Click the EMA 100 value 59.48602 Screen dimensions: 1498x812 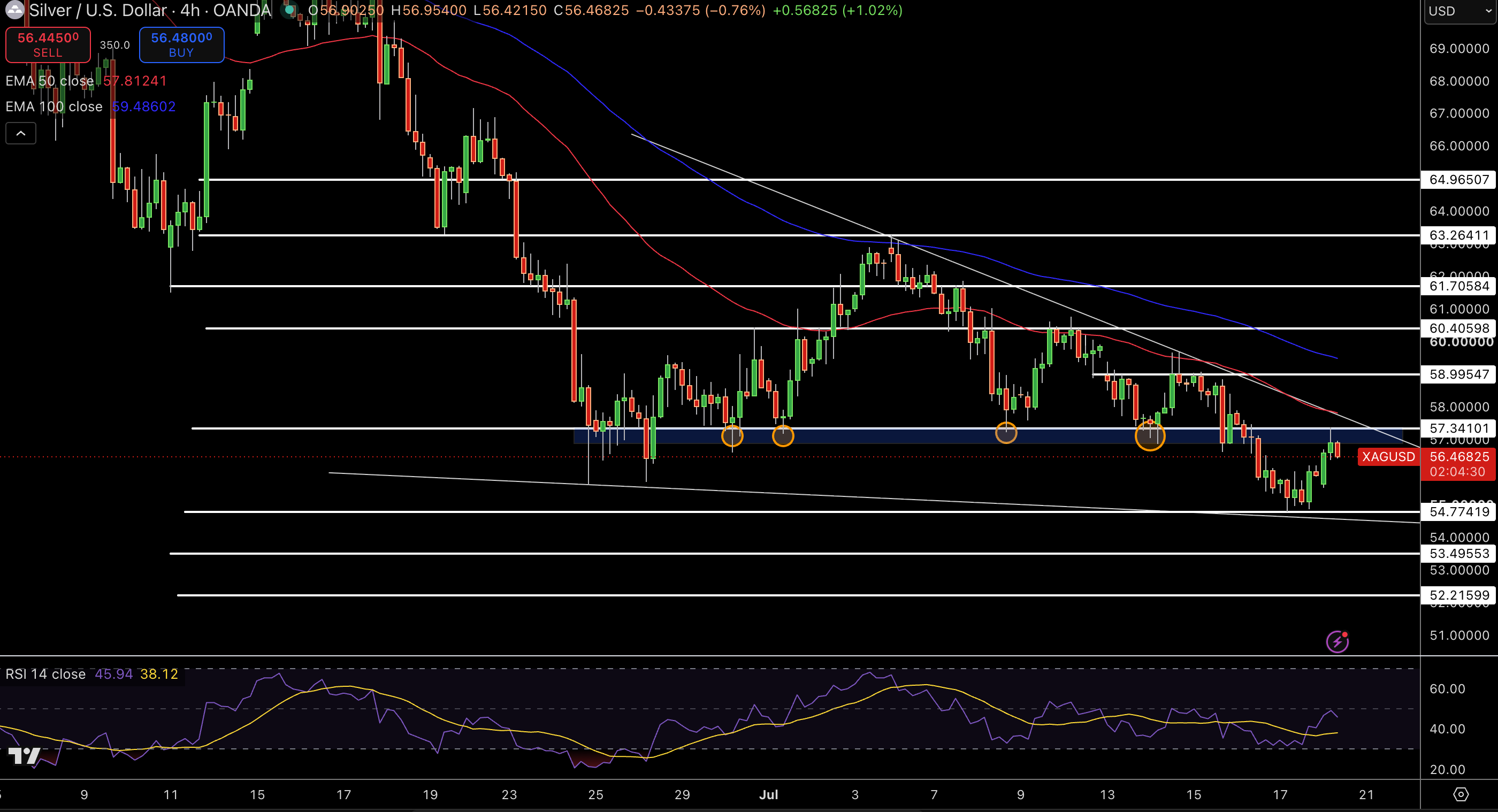pyautogui.click(x=143, y=106)
